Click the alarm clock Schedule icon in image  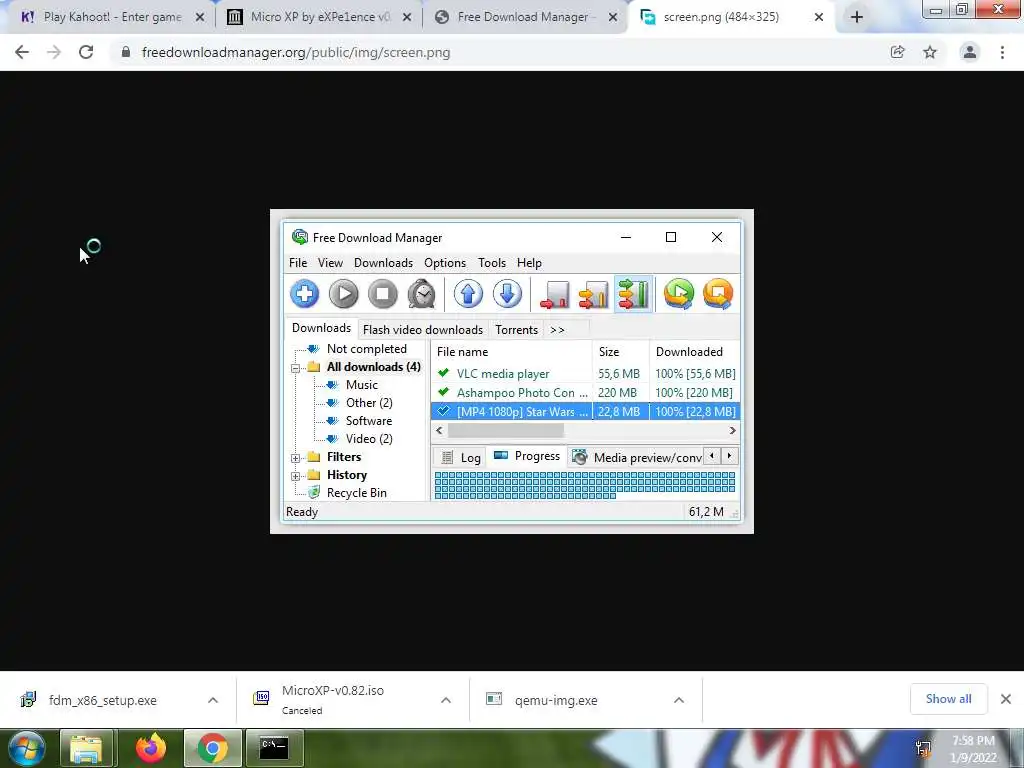point(422,293)
